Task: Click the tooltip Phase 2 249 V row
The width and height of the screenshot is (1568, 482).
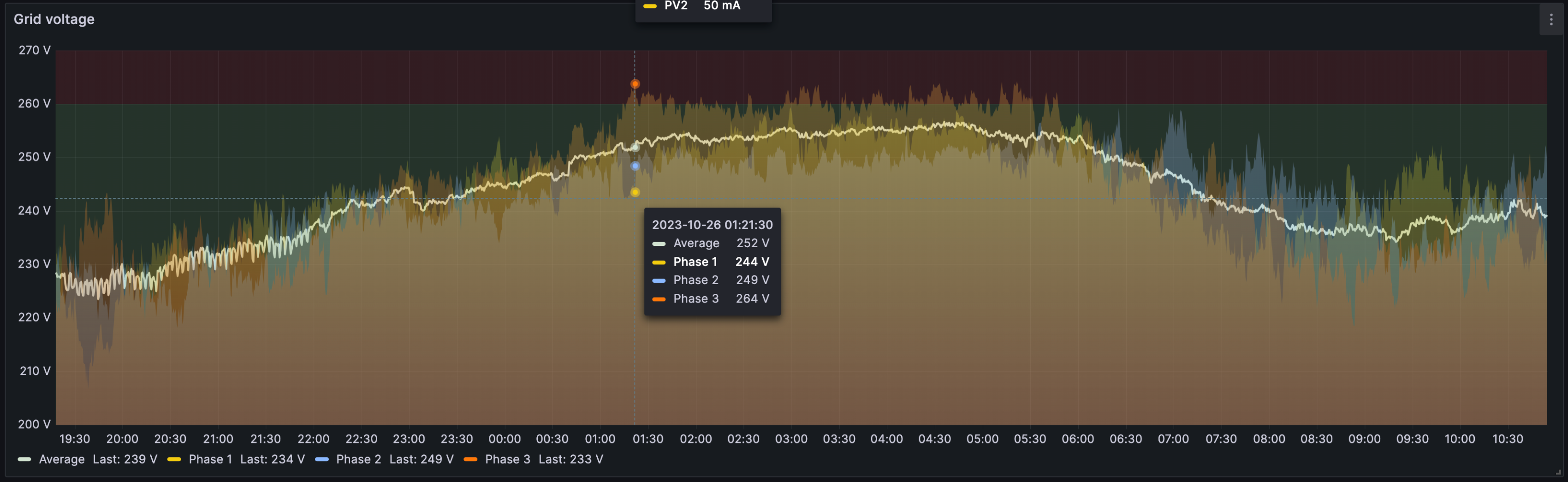Action: 712,280
